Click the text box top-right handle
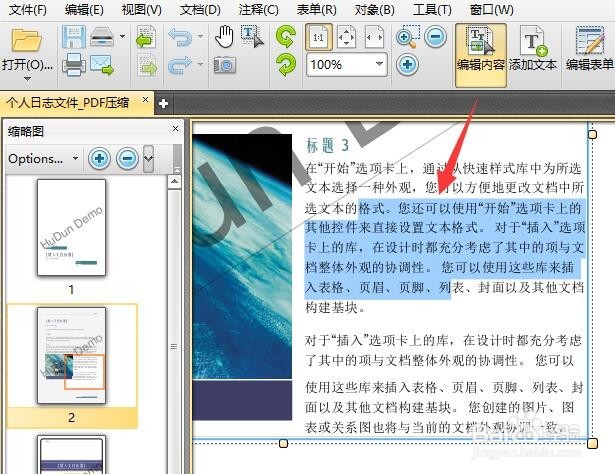The height and width of the screenshot is (474, 615). (x=593, y=134)
